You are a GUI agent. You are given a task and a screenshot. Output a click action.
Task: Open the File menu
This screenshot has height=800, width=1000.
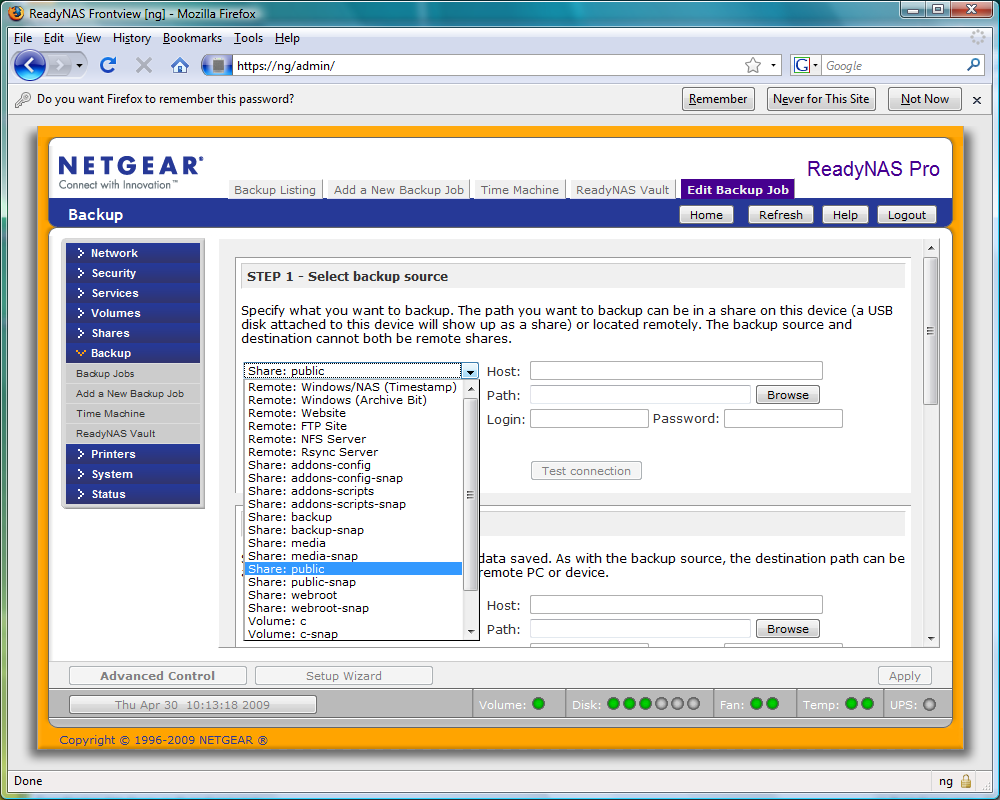coord(22,38)
